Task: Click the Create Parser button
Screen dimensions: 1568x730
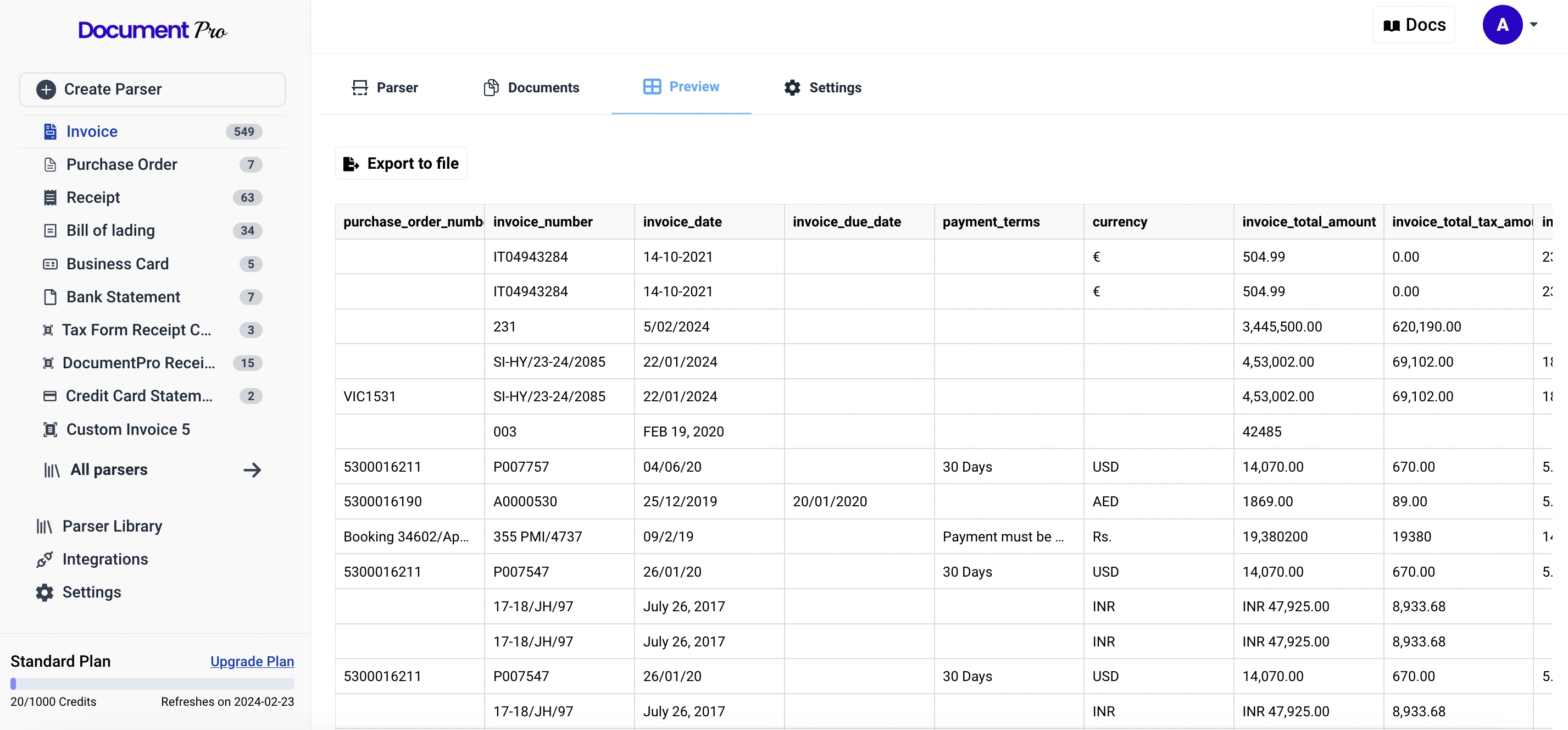Action: (x=152, y=90)
